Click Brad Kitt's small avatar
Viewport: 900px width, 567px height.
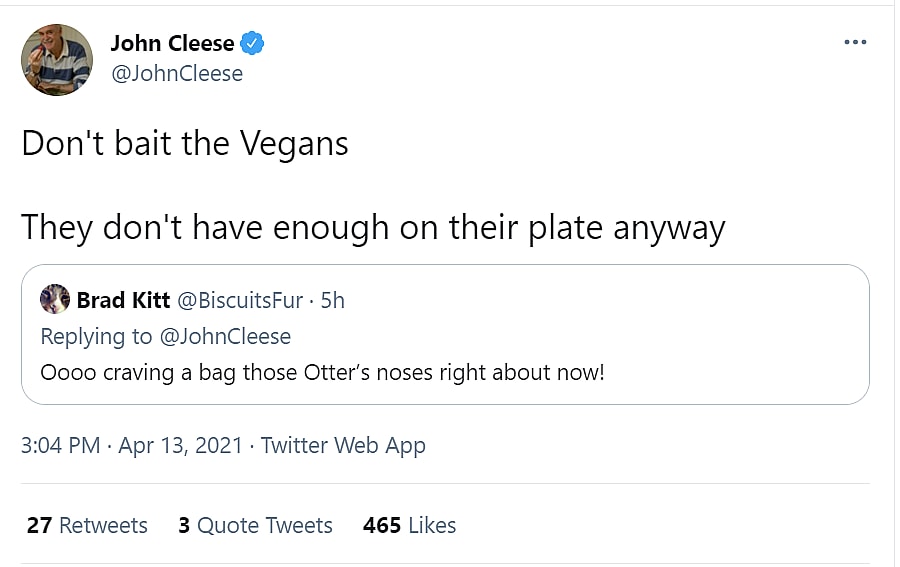(x=55, y=299)
